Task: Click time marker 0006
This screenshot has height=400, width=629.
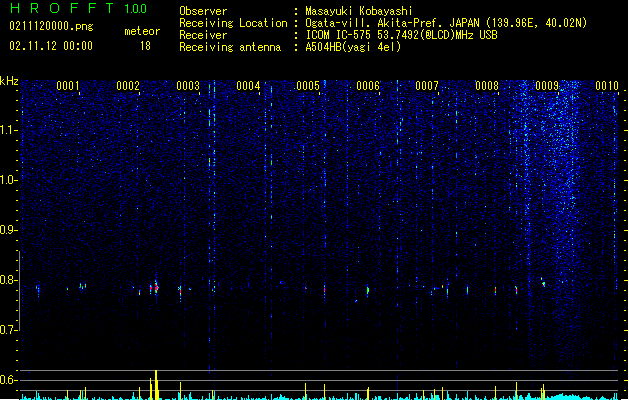Action: tap(368, 85)
